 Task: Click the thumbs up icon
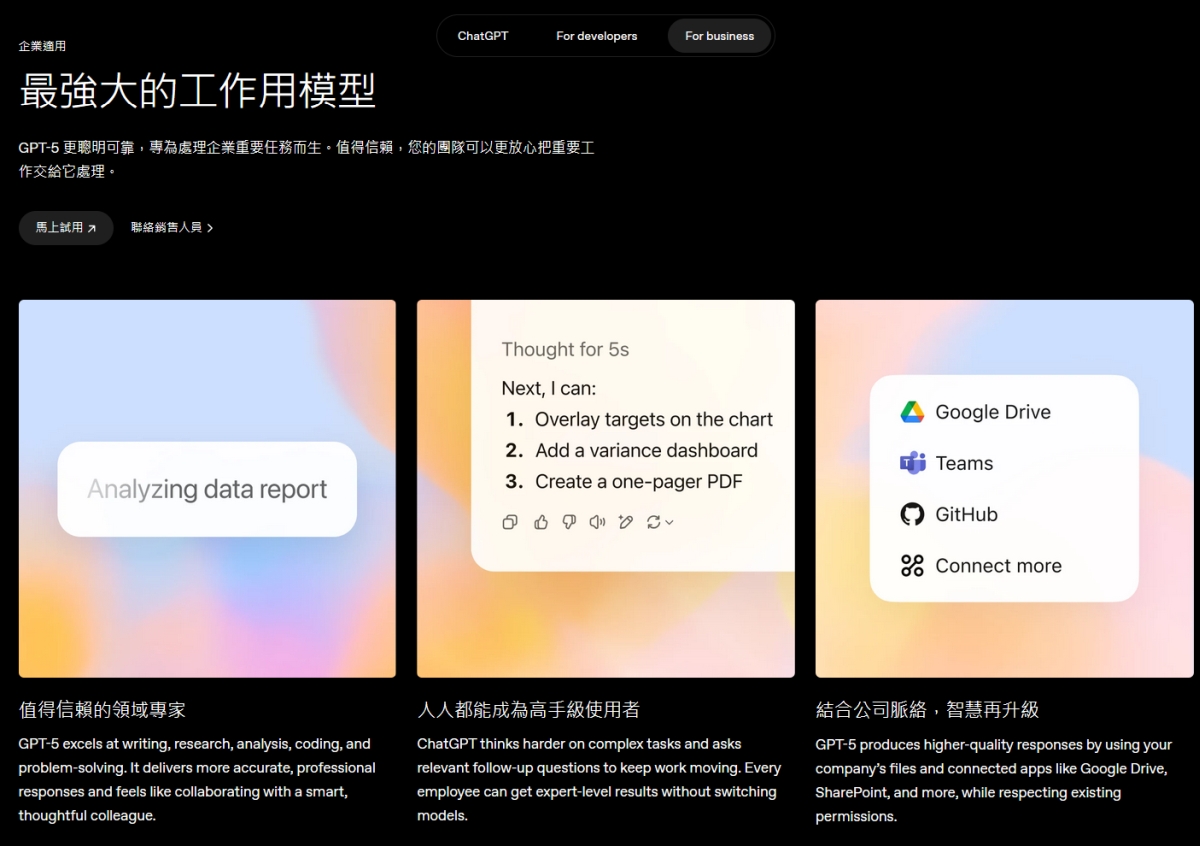tap(541, 522)
